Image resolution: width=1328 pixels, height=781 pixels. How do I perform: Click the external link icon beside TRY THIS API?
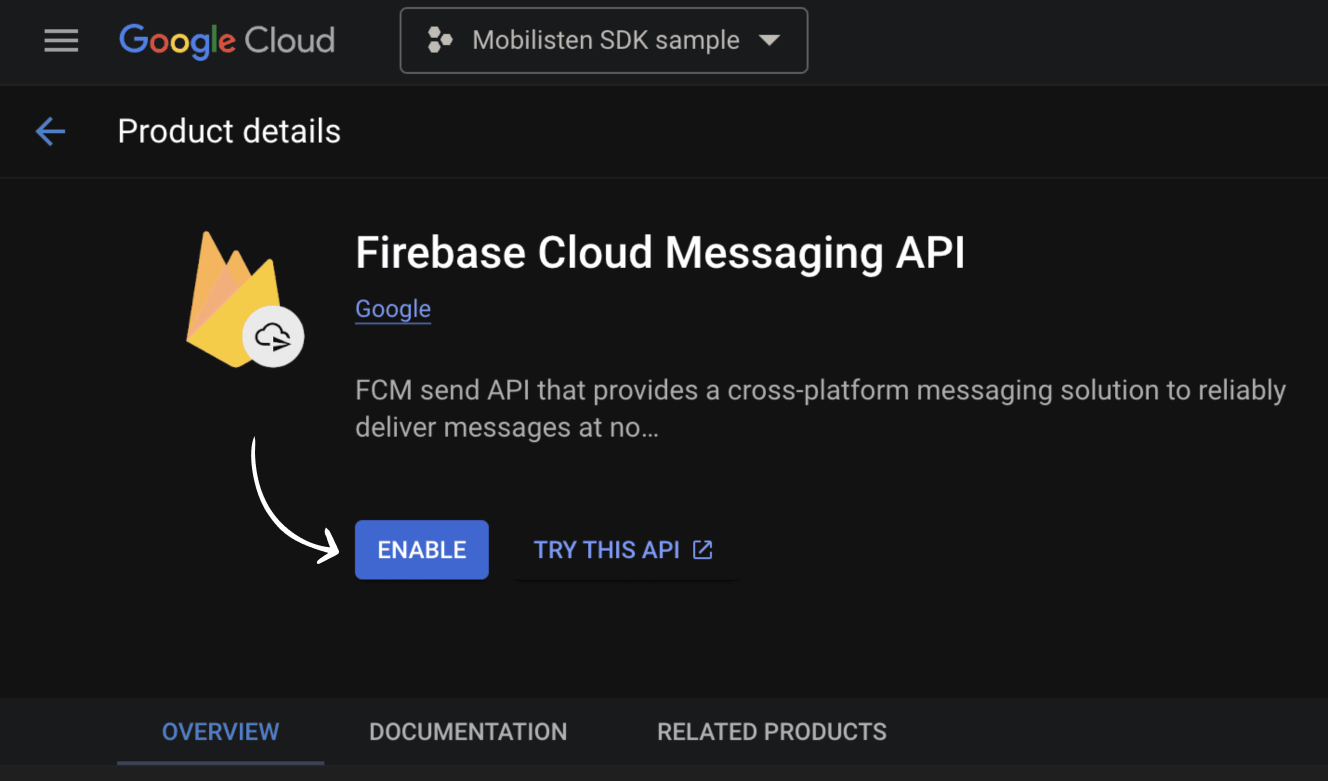[703, 550]
